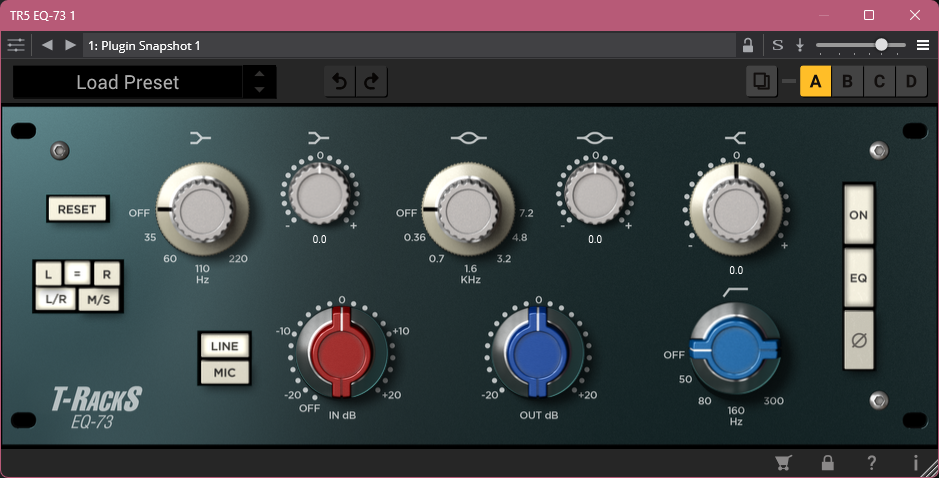
Task: Click the high shelf gain knob
Action: pos(736,210)
